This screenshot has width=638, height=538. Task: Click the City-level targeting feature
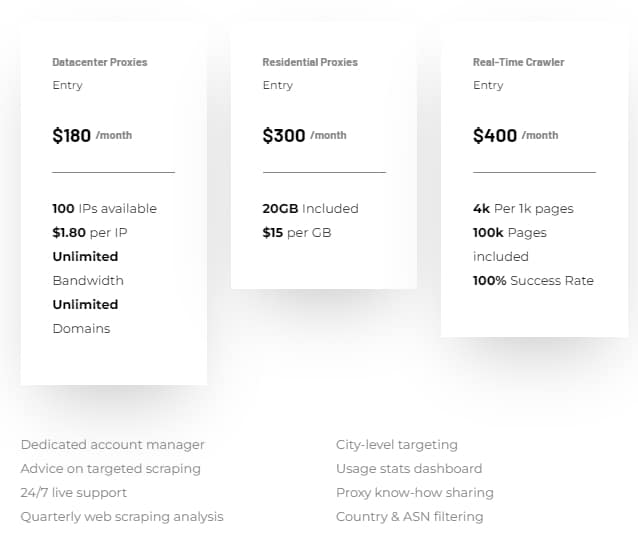pos(397,445)
